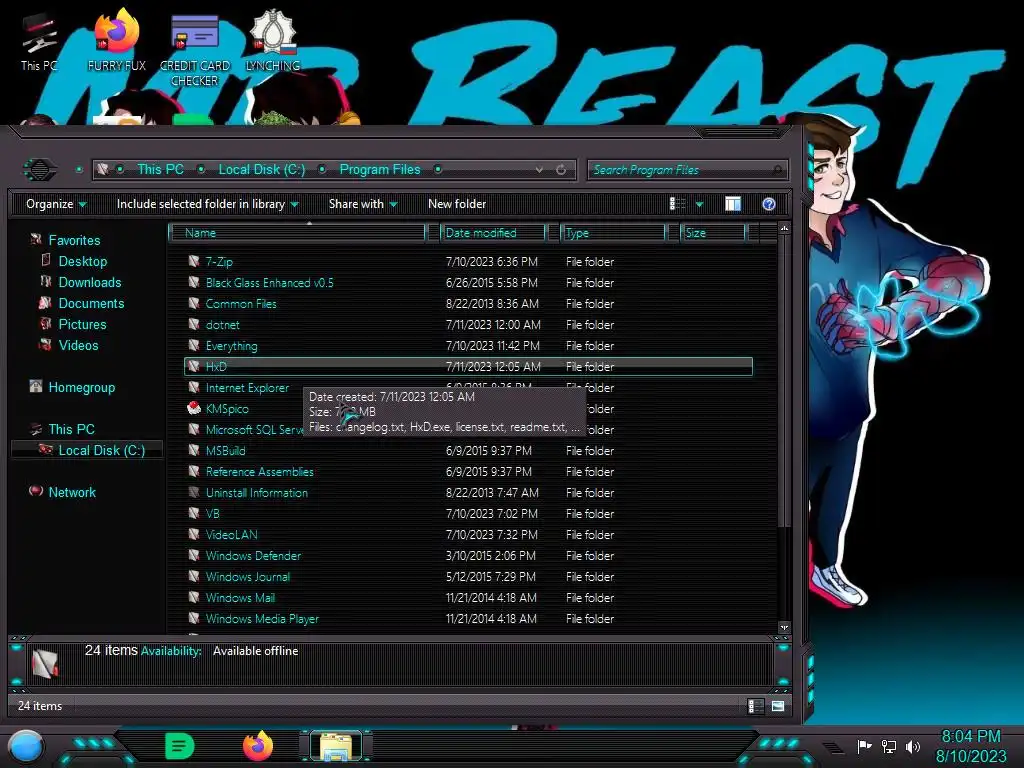Viewport: 1024px width, 768px height.
Task: Sort by the Name column header
Action: pyautogui.click(x=297, y=233)
